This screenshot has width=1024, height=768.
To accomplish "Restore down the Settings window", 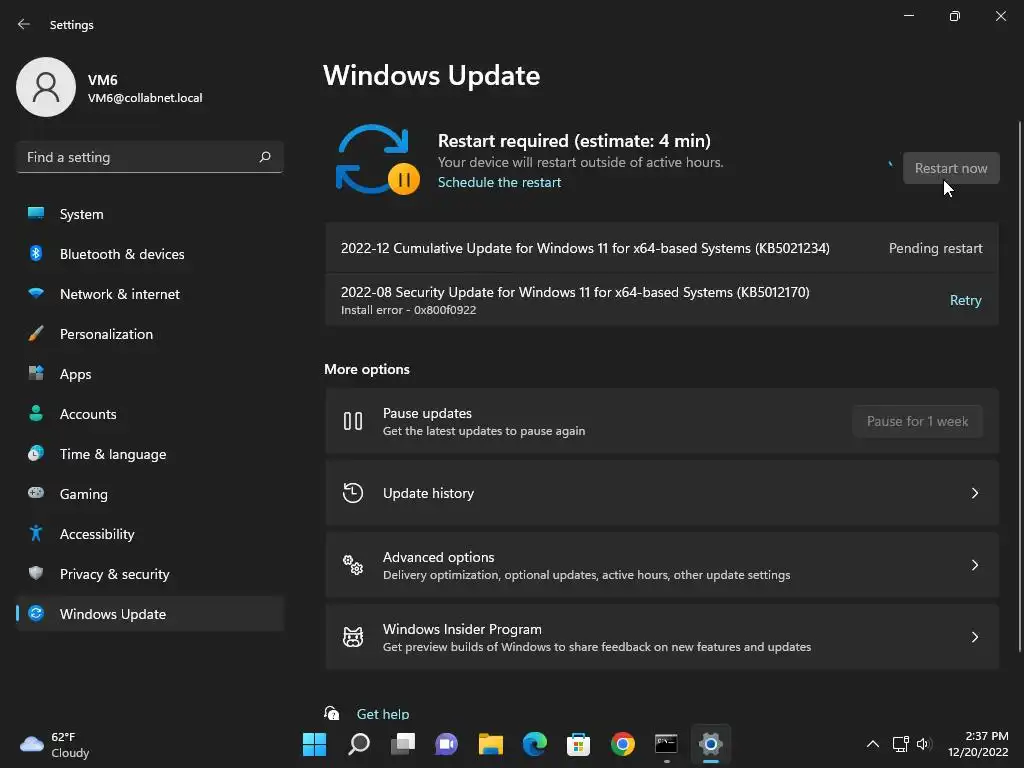I will [x=954, y=16].
